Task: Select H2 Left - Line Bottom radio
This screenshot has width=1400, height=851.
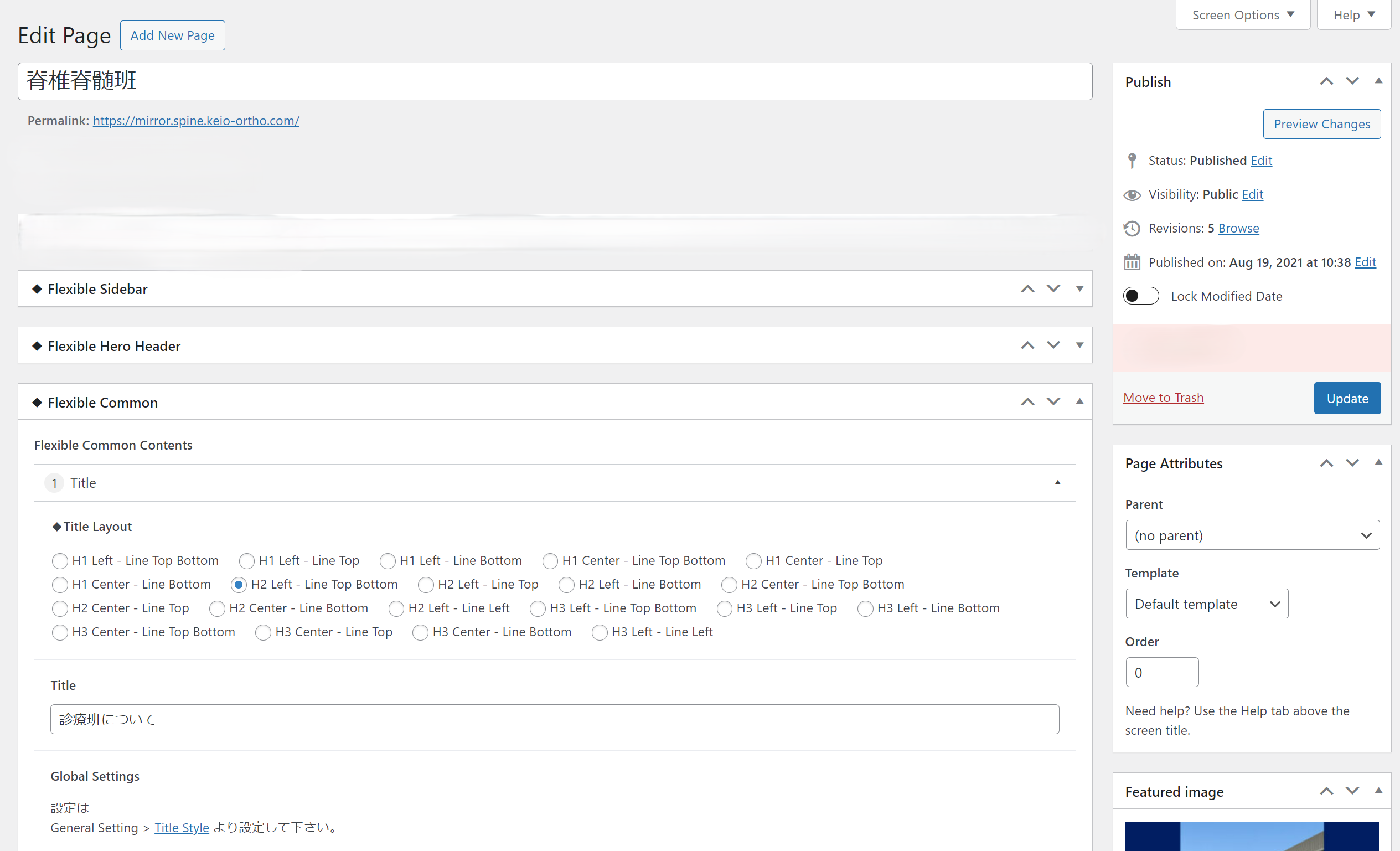Action: [x=566, y=585]
